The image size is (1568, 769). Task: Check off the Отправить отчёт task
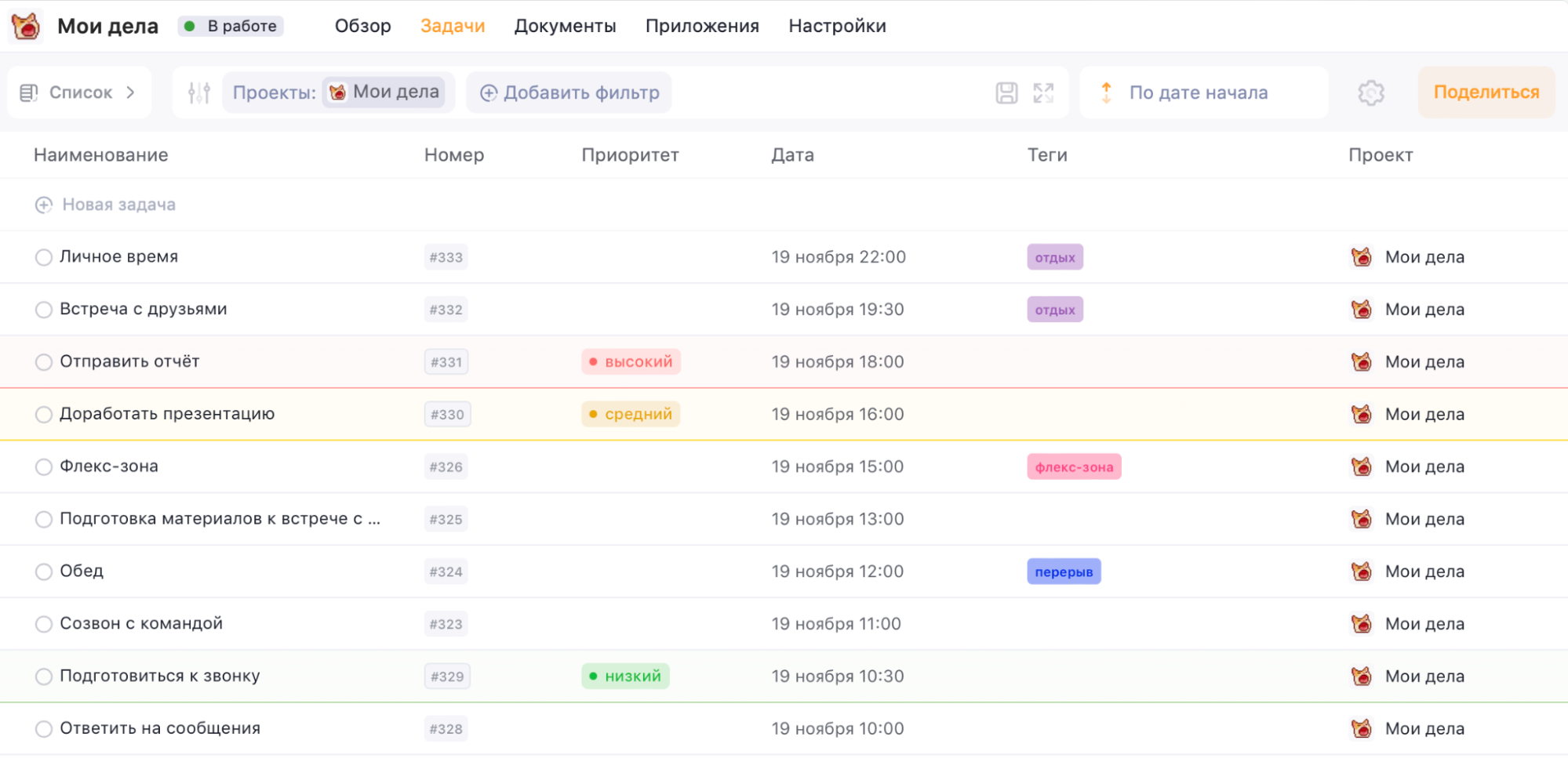(x=44, y=362)
